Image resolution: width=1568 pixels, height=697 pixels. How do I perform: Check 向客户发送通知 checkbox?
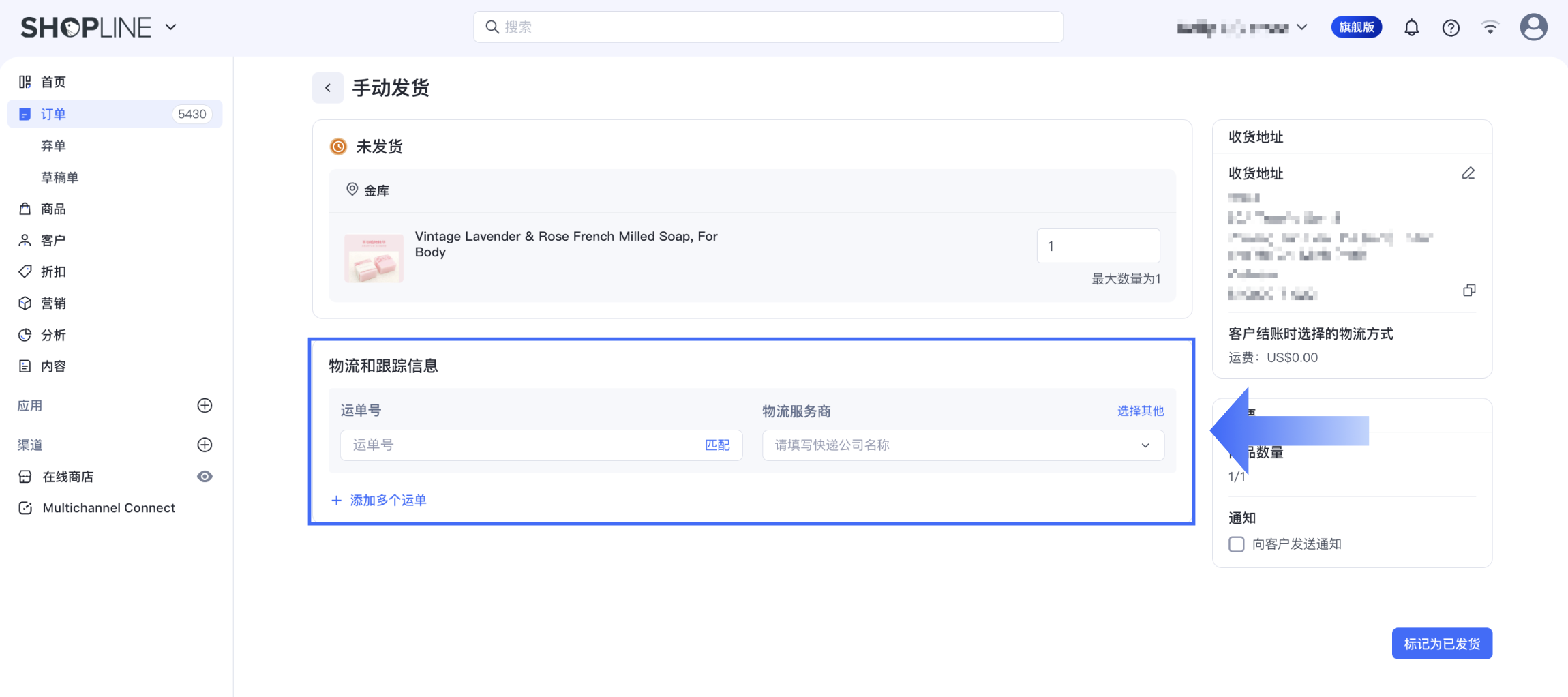pos(1237,544)
